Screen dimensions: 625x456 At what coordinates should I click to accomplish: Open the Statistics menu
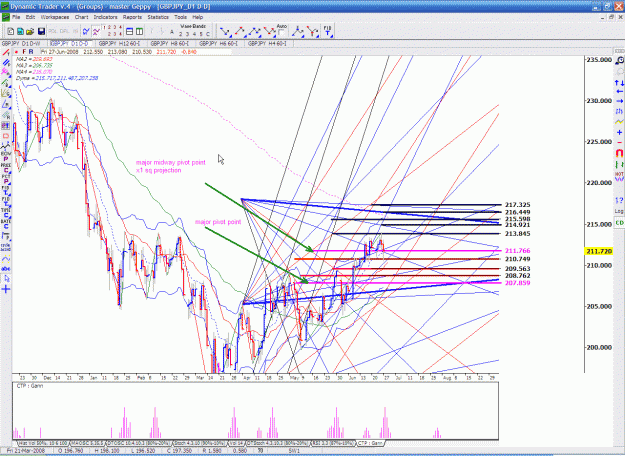tap(158, 17)
